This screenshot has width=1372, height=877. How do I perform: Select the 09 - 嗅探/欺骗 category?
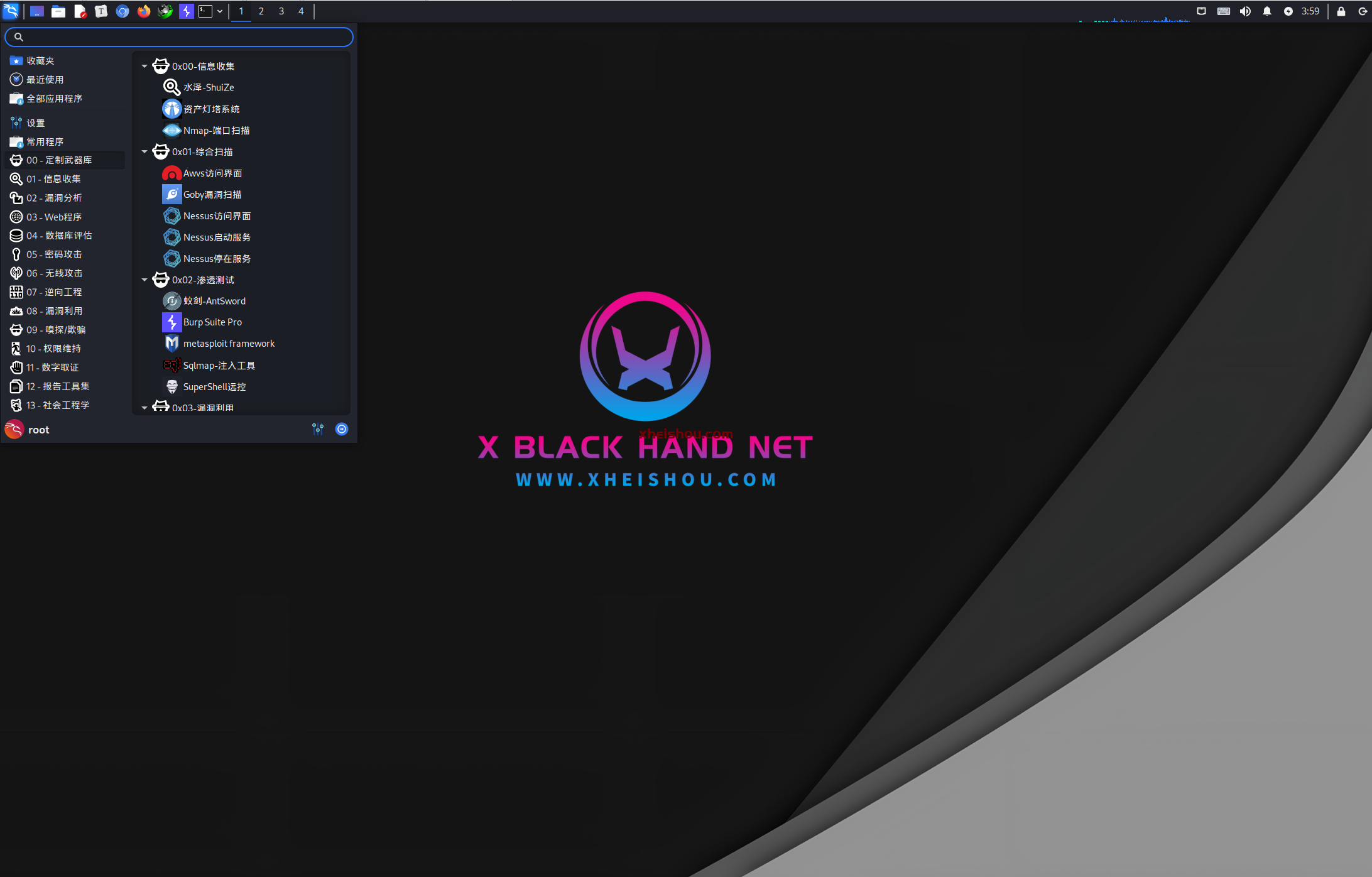pyautogui.click(x=65, y=330)
